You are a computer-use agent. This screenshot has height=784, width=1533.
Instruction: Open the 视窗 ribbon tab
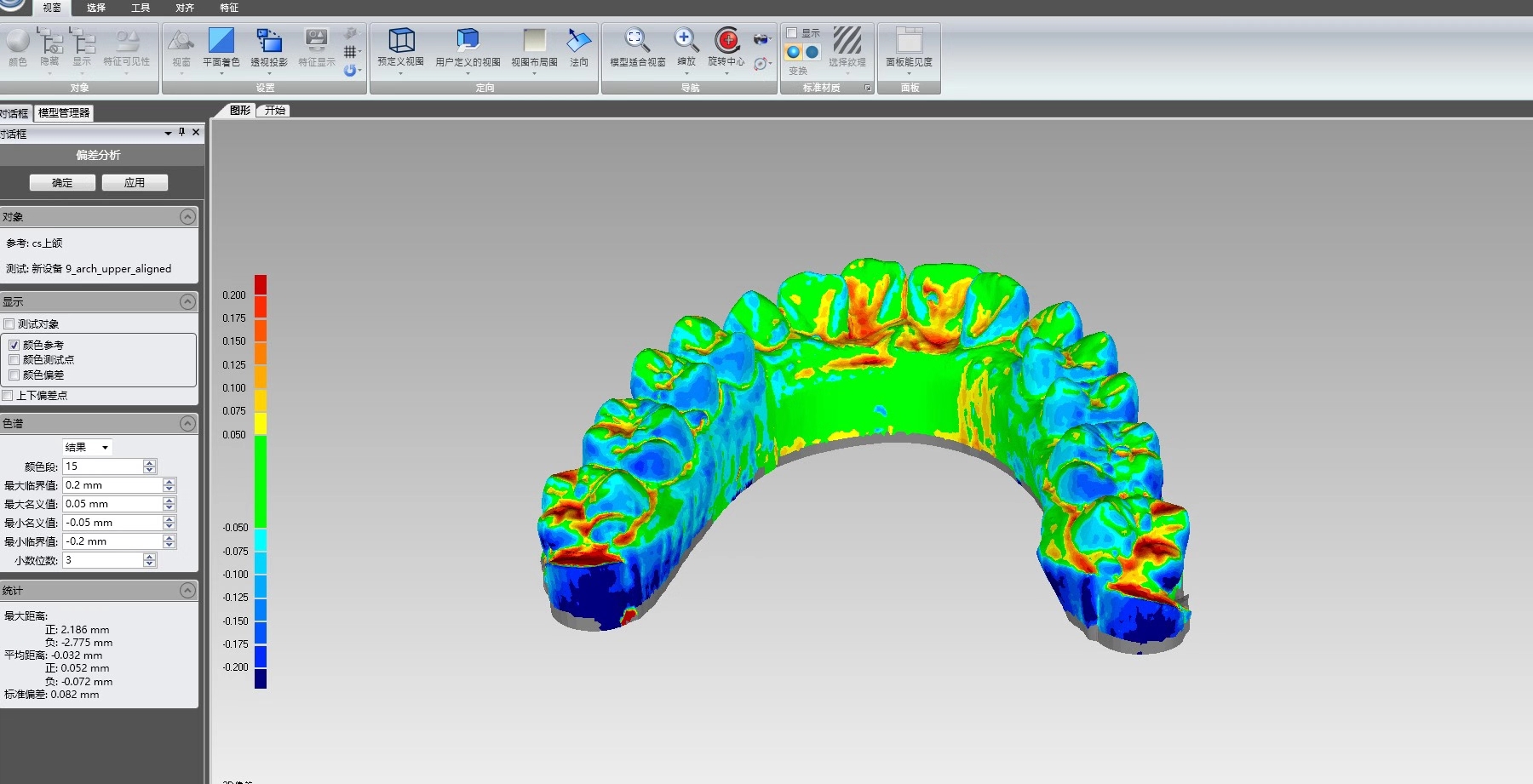(x=52, y=8)
